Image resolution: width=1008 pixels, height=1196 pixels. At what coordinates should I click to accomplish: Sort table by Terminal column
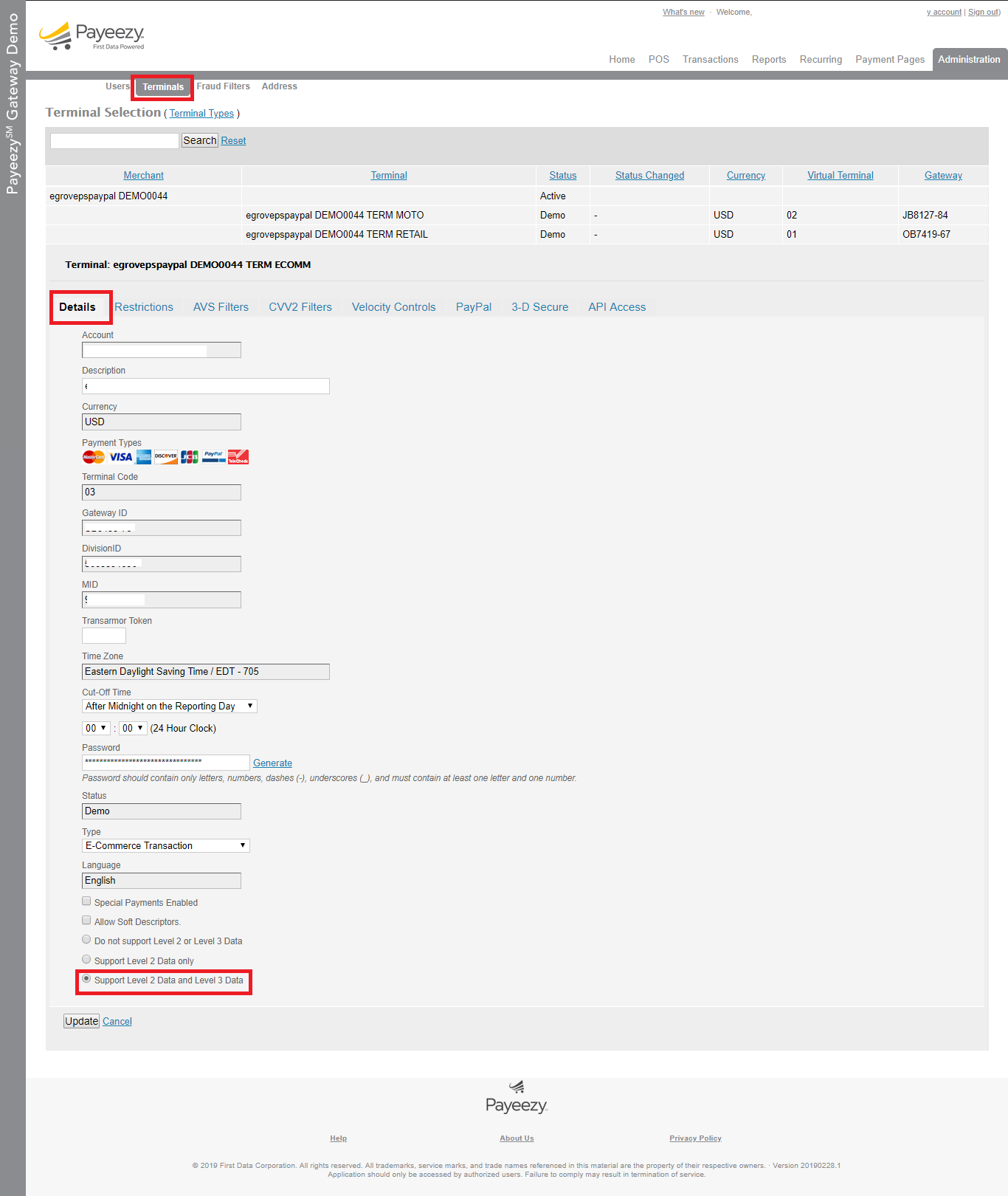(389, 176)
